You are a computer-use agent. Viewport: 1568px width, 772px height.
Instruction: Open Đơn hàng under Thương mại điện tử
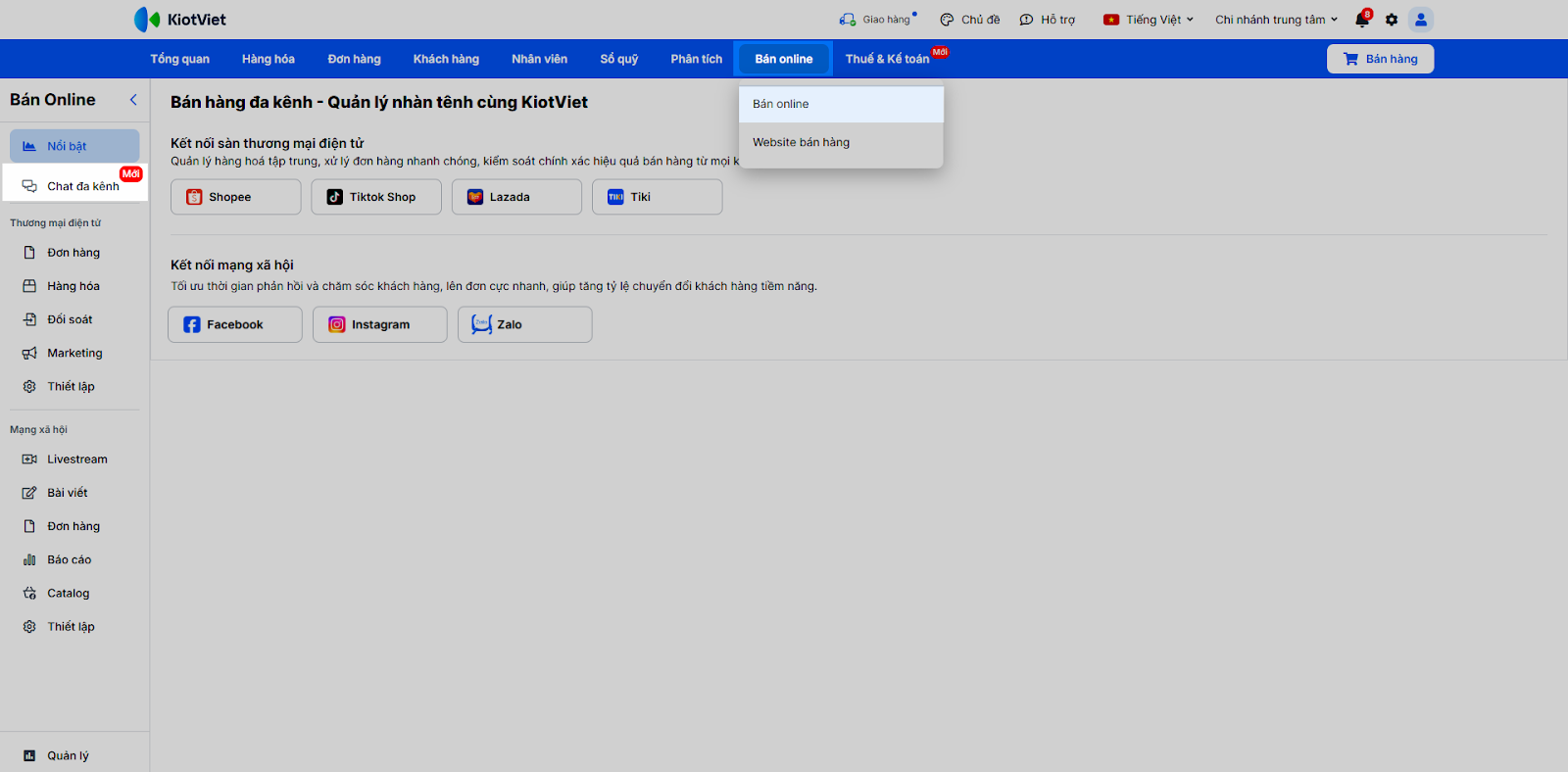point(74,253)
